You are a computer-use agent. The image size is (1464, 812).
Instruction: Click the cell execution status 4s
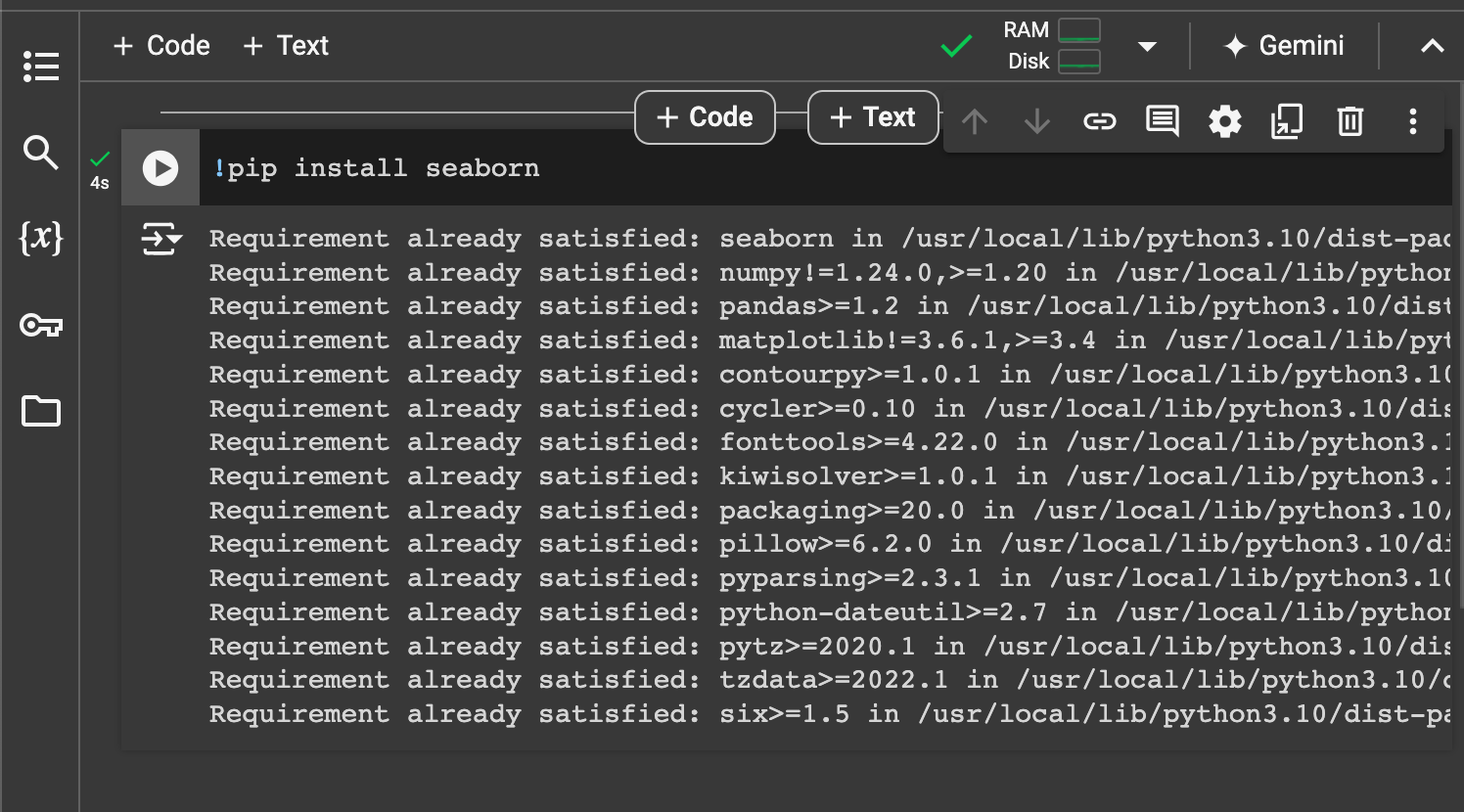tap(100, 170)
